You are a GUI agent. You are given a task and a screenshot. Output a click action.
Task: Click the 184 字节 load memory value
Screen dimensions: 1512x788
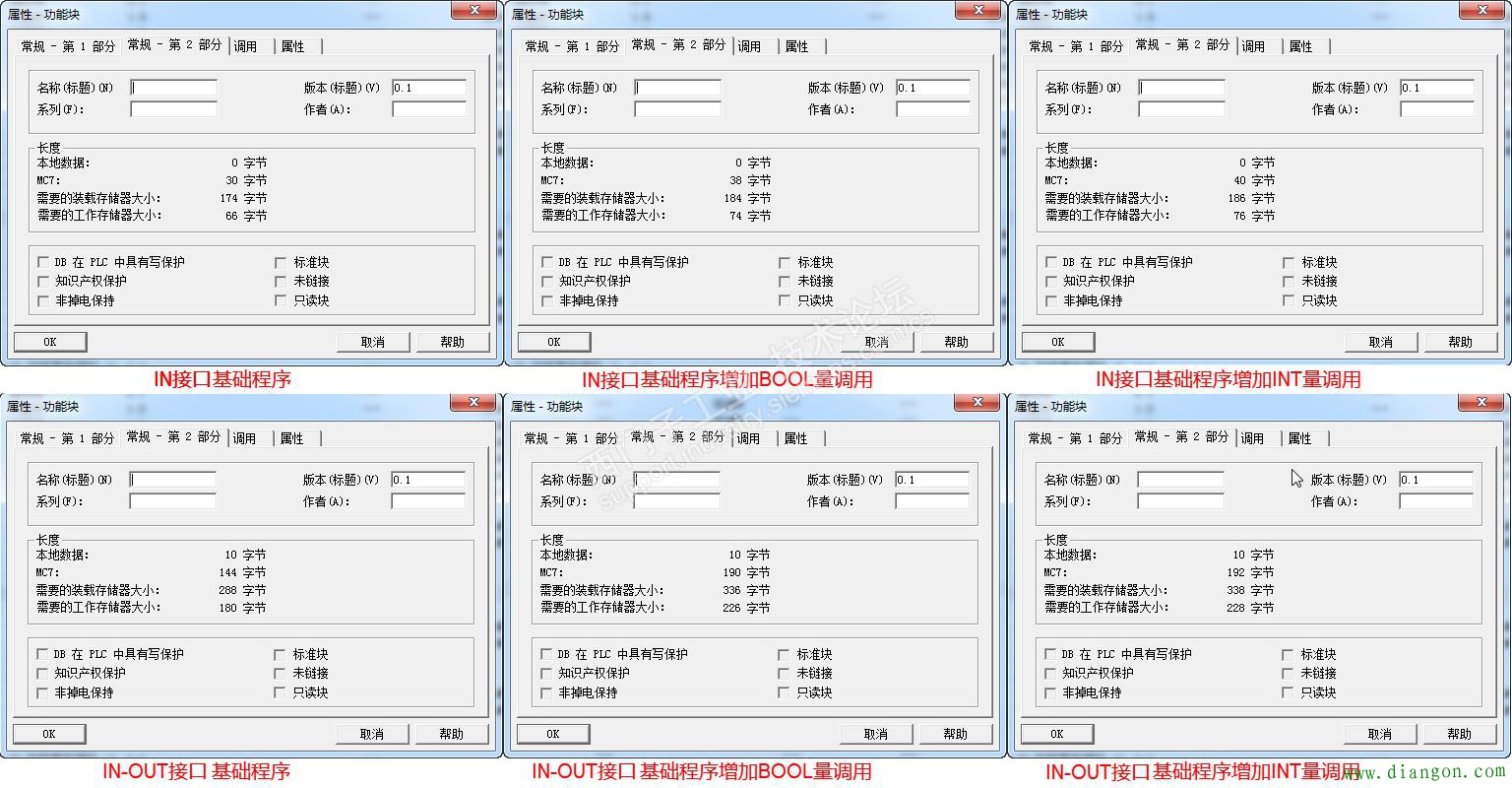(x=747, y=198)
